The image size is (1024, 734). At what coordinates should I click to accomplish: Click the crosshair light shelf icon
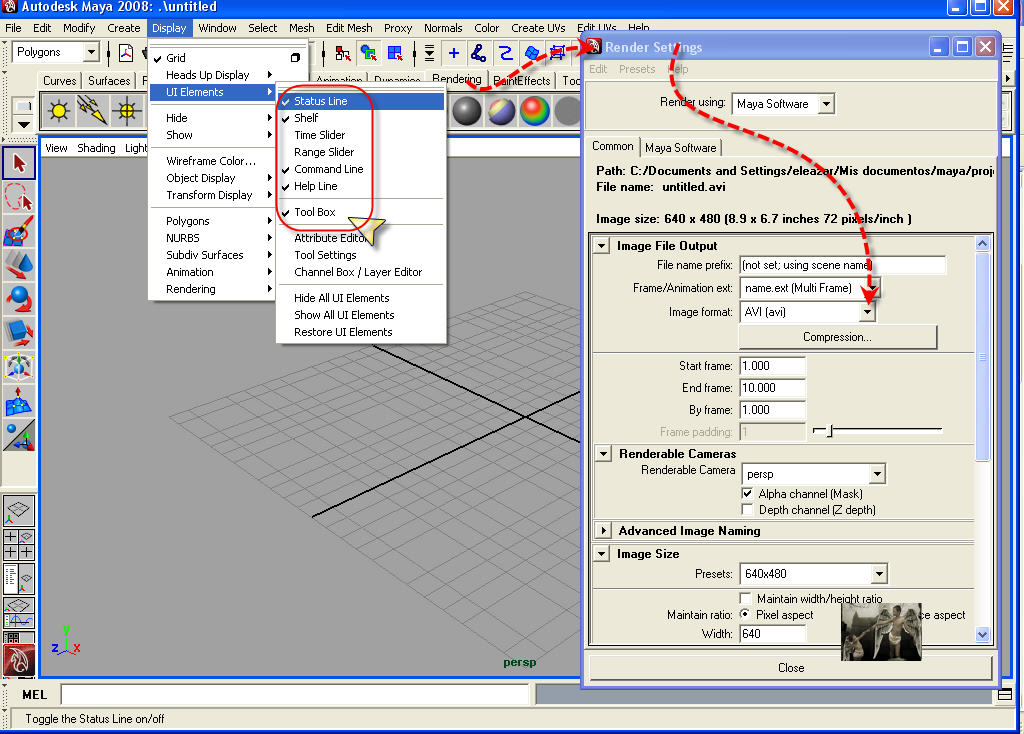[127, 111]
